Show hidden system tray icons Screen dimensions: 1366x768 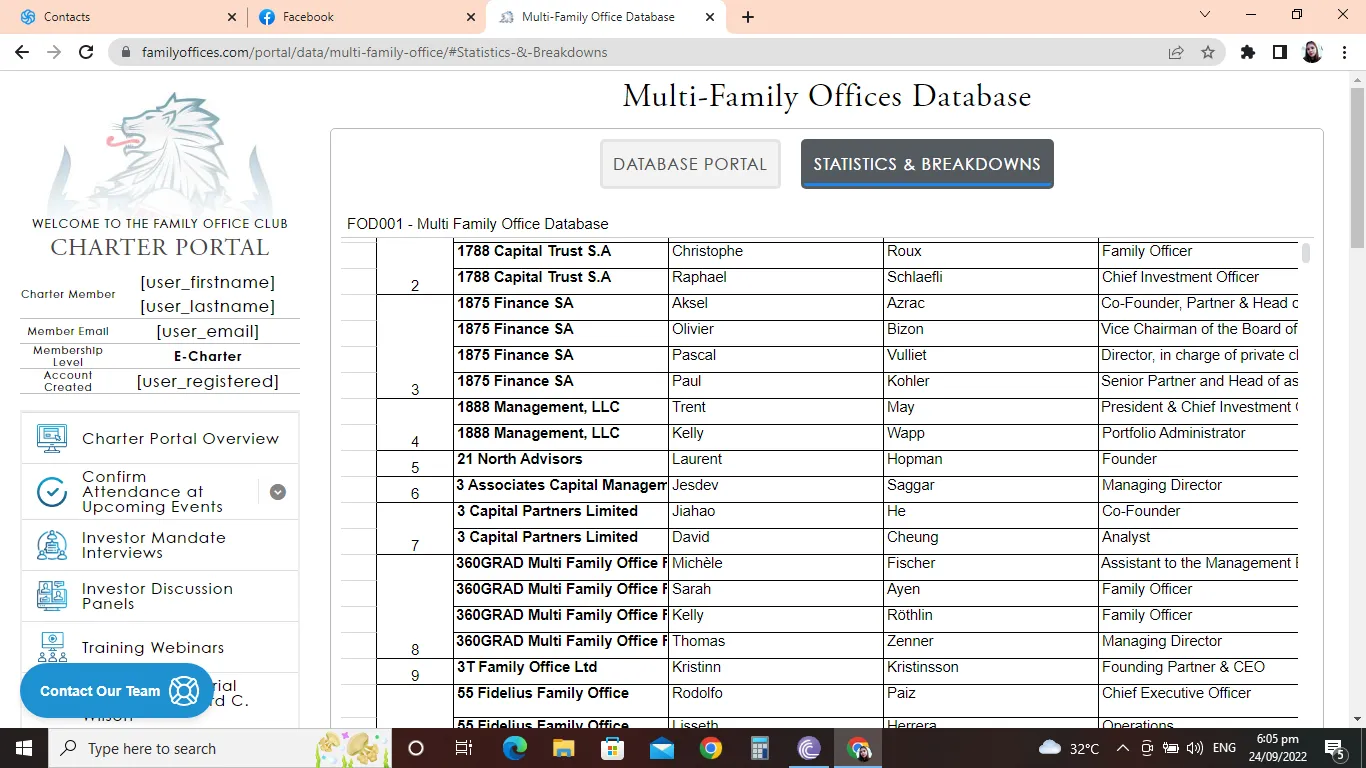point(1123,748)
